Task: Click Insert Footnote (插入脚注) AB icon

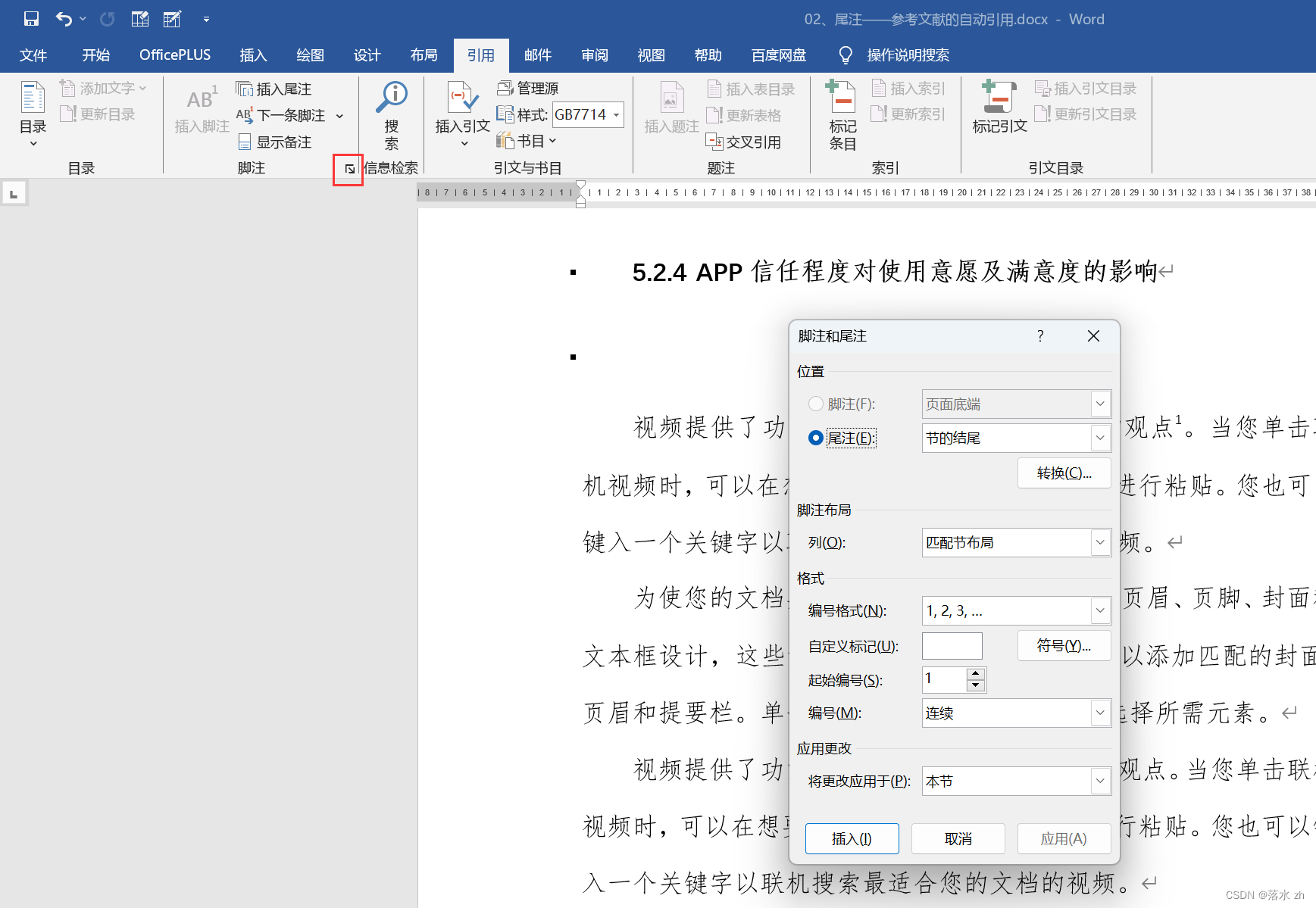Action: pos(202,108)
